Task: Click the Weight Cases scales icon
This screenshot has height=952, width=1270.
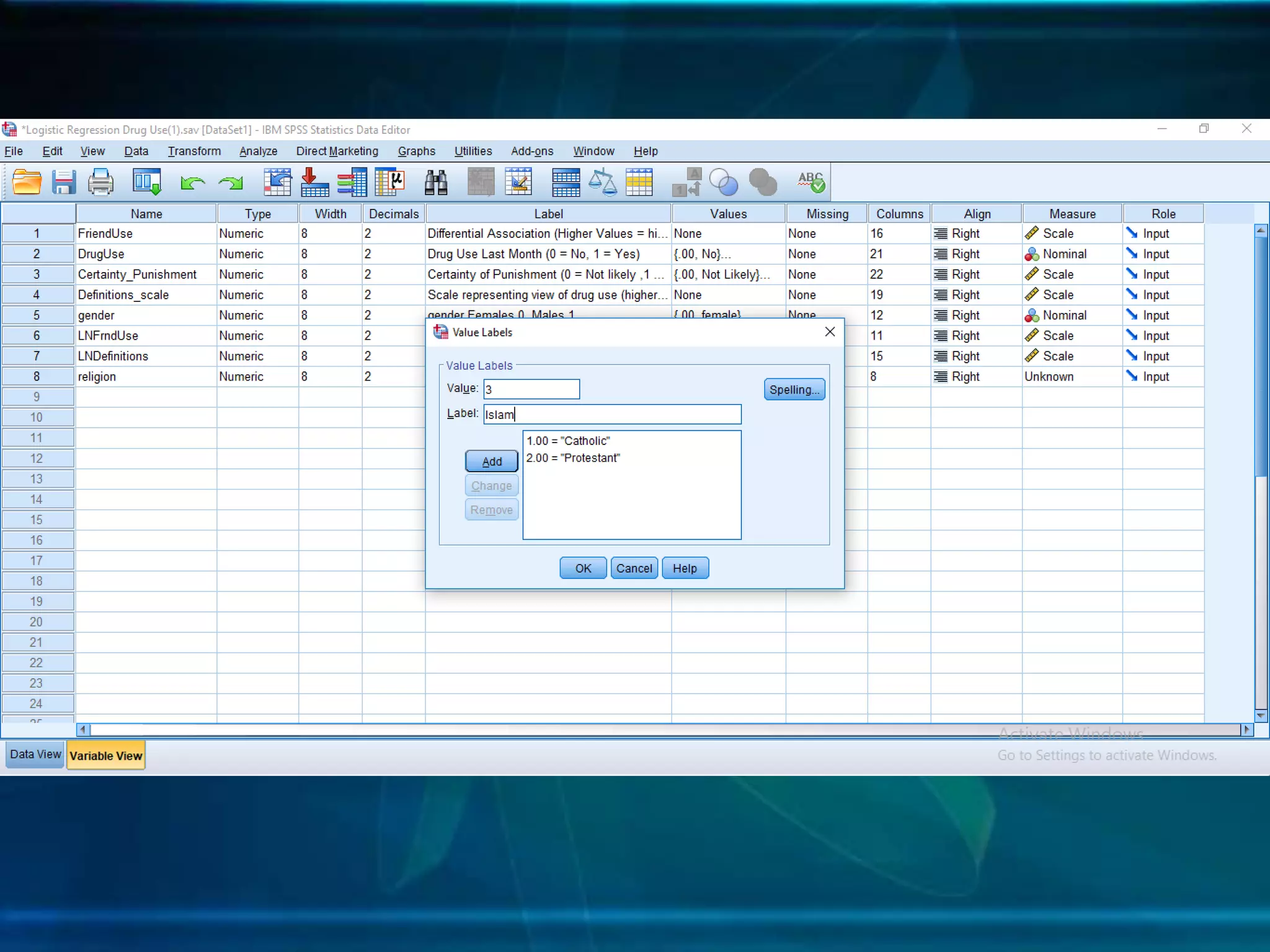Action: point(602,182)
